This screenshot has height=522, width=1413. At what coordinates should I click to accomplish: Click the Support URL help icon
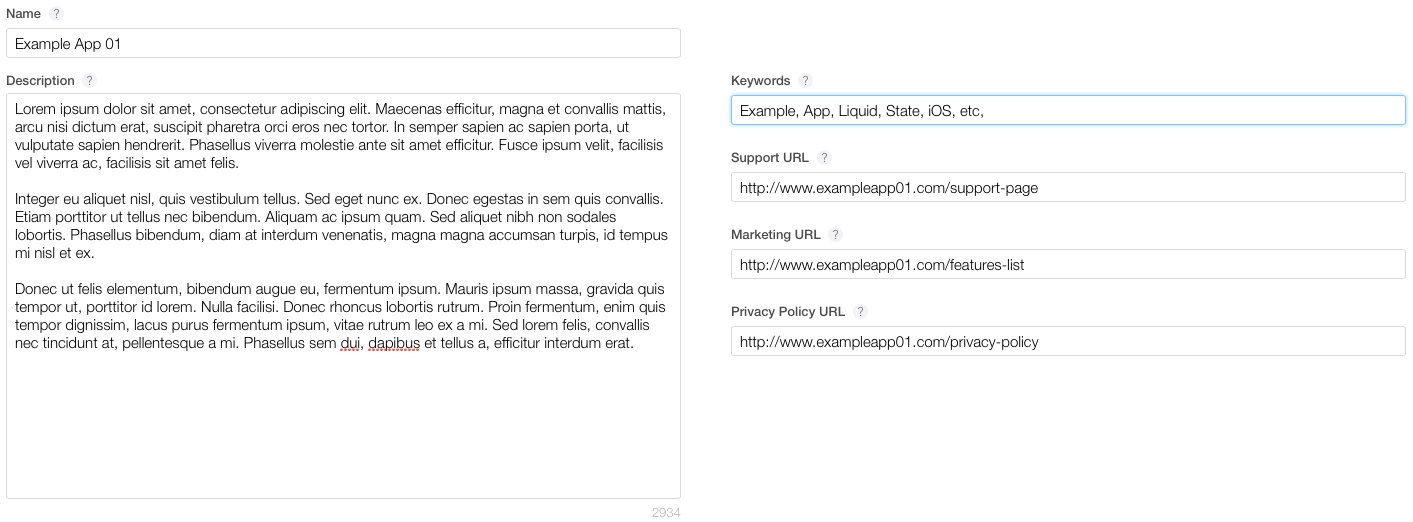pyautogui.click(x=824, y=158)
